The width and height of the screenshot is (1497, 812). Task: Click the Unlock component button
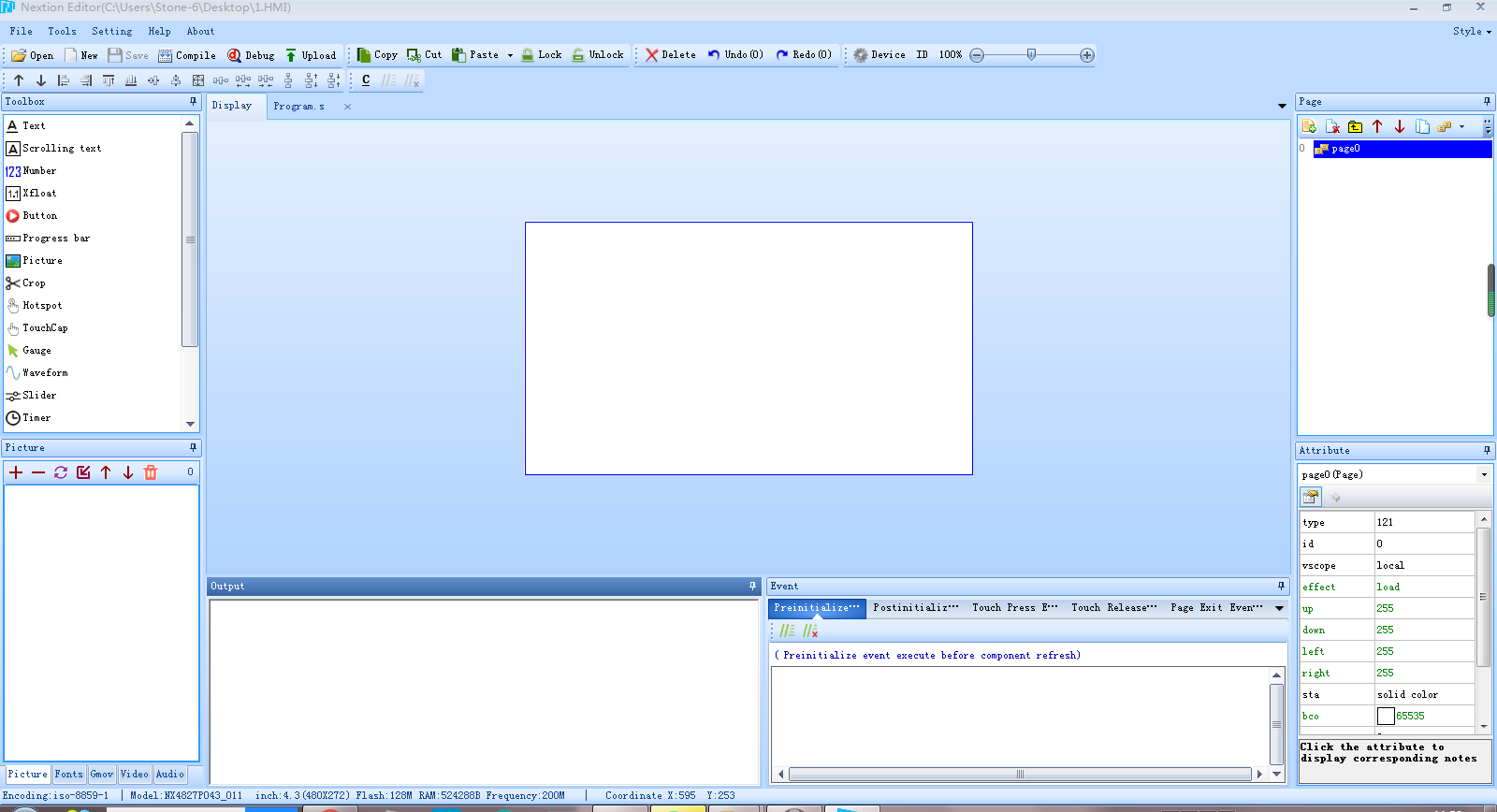click(x=598, y=55)
